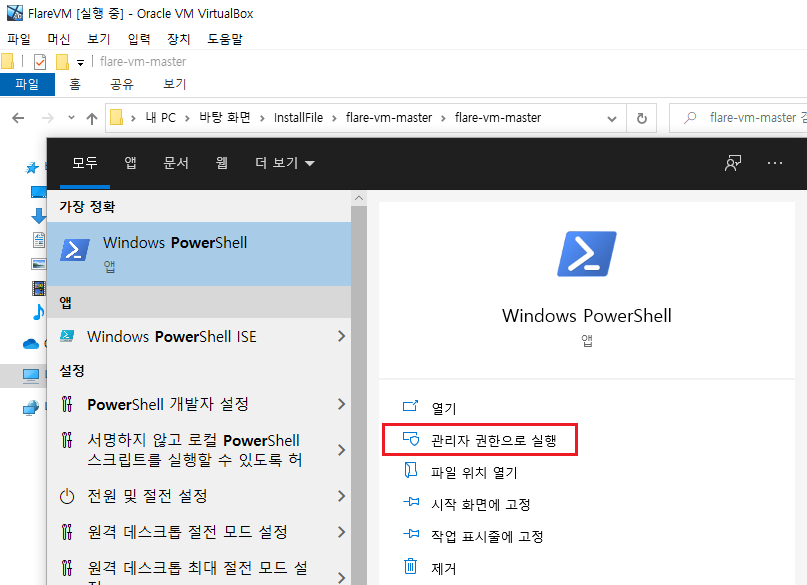Refresh the Explorer folder view
807x585 pixels.
click(x=642, y=118)
